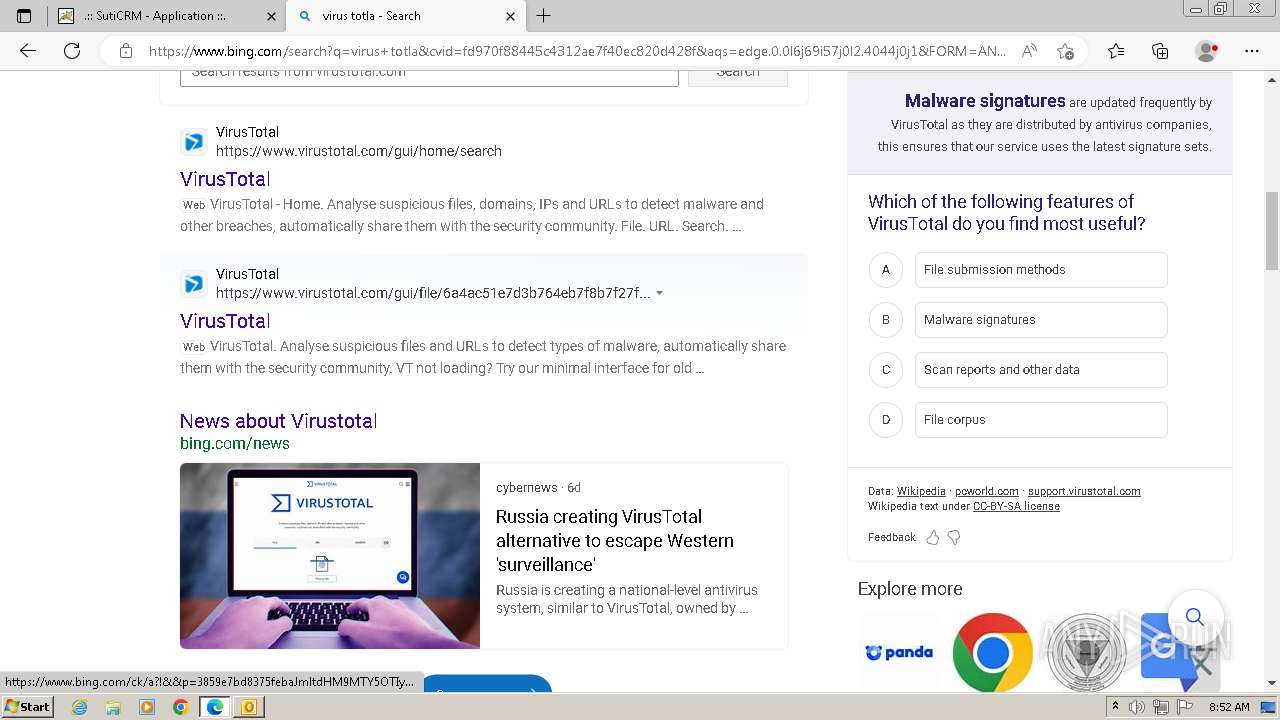Launch Internet Explorer from taskbar
Viewport: 1280px width, 720px height.
click(80, 707)
